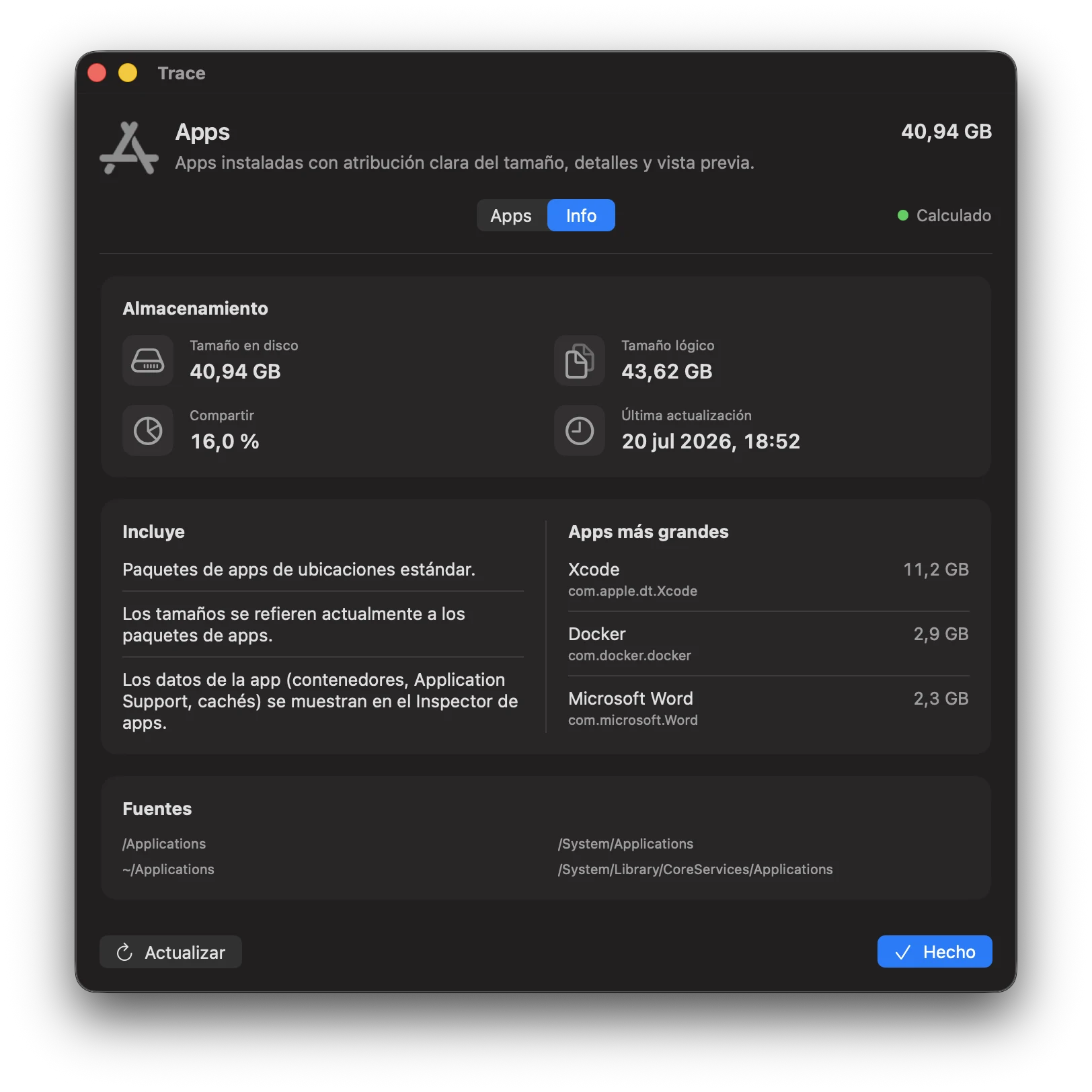Click the green Calculado status dot

click(903, 215)
